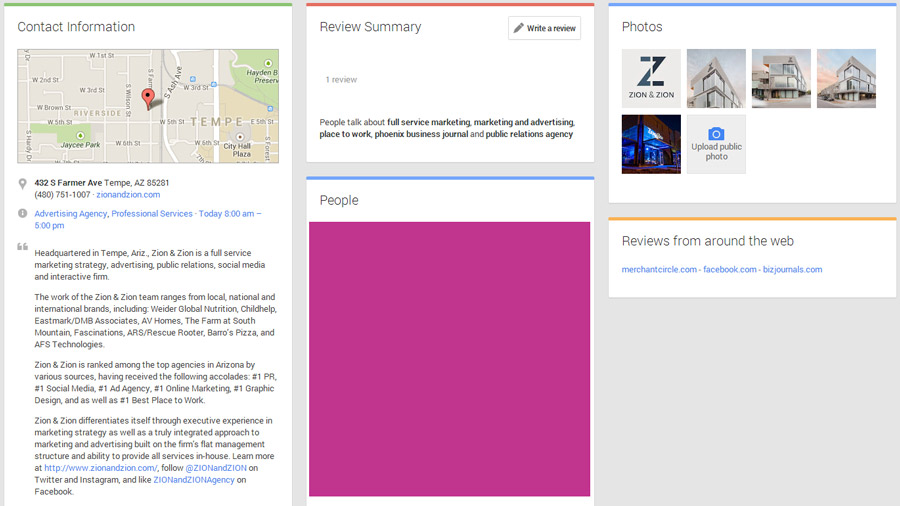
Task: Open the Advertising Agency category link
Action: [71, 213]
